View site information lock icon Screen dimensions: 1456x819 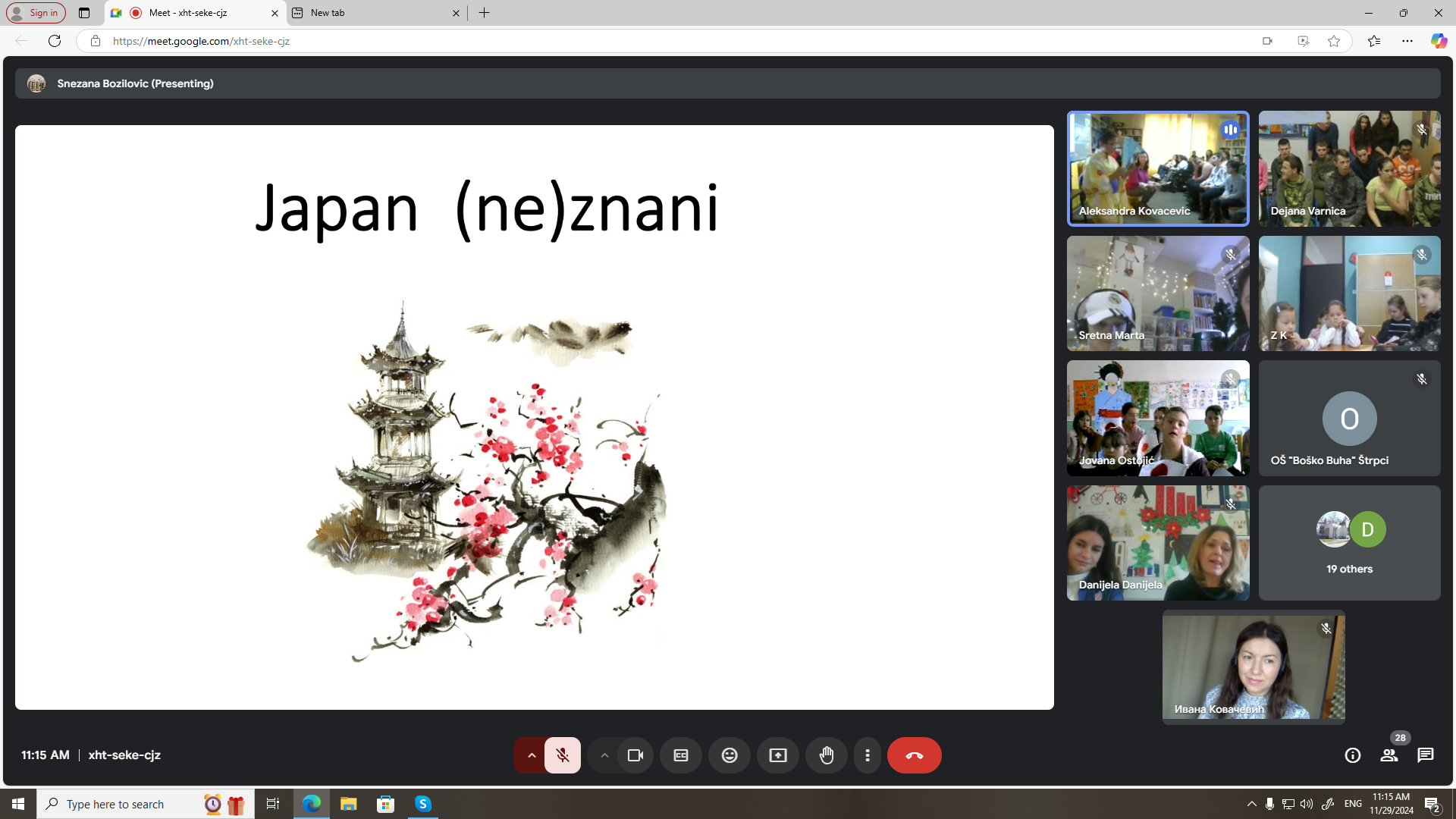coord(95,41)
